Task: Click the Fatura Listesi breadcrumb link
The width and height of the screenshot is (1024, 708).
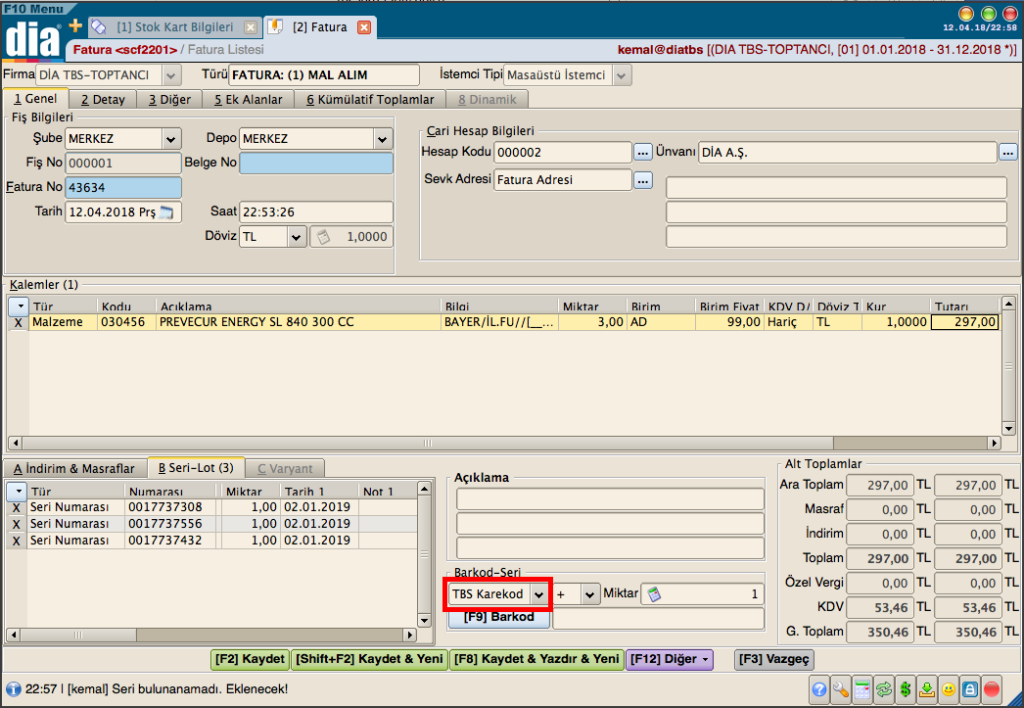Action: 226,50
